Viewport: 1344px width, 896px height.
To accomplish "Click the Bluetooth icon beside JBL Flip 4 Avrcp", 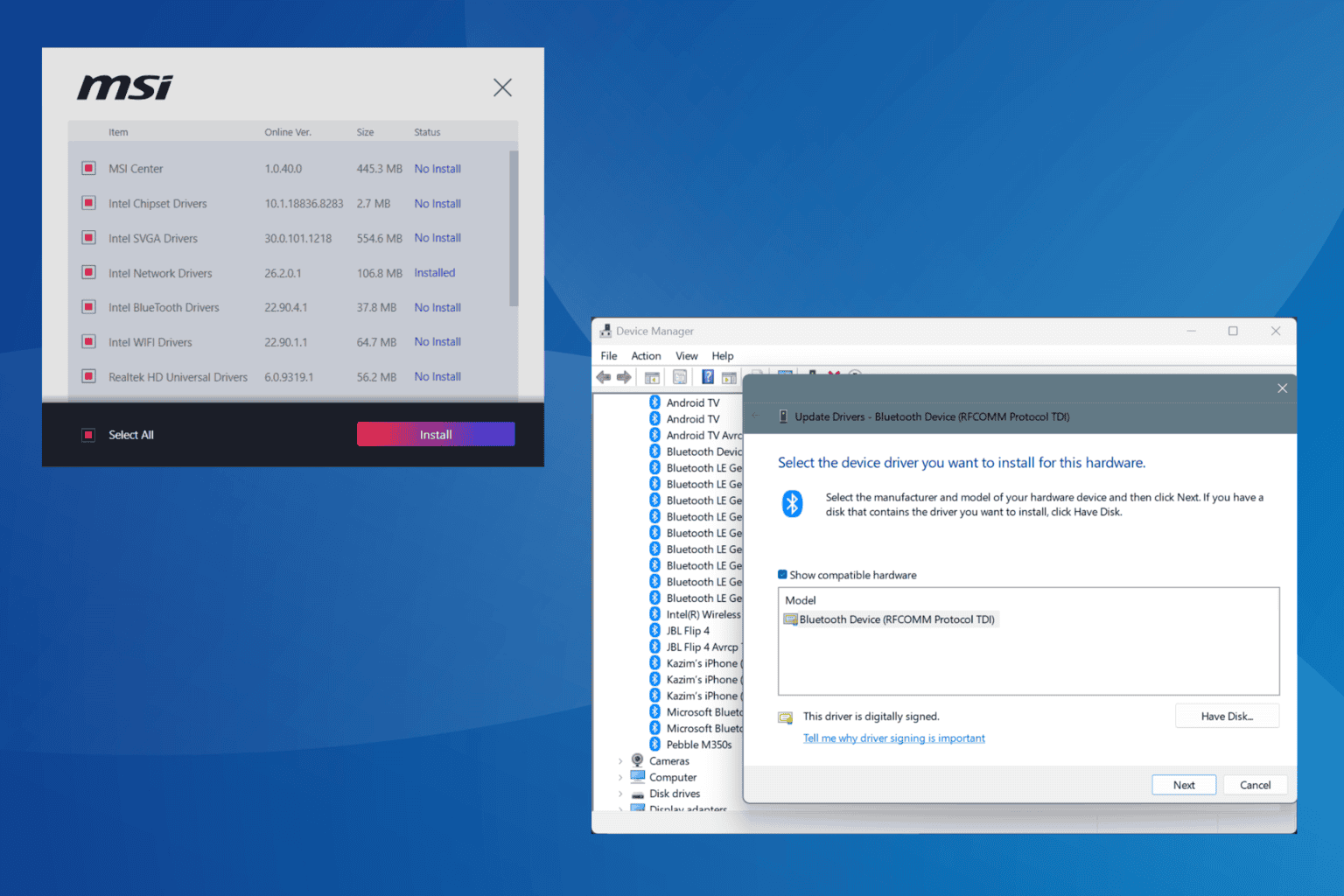I will click(x=654, y=647).
